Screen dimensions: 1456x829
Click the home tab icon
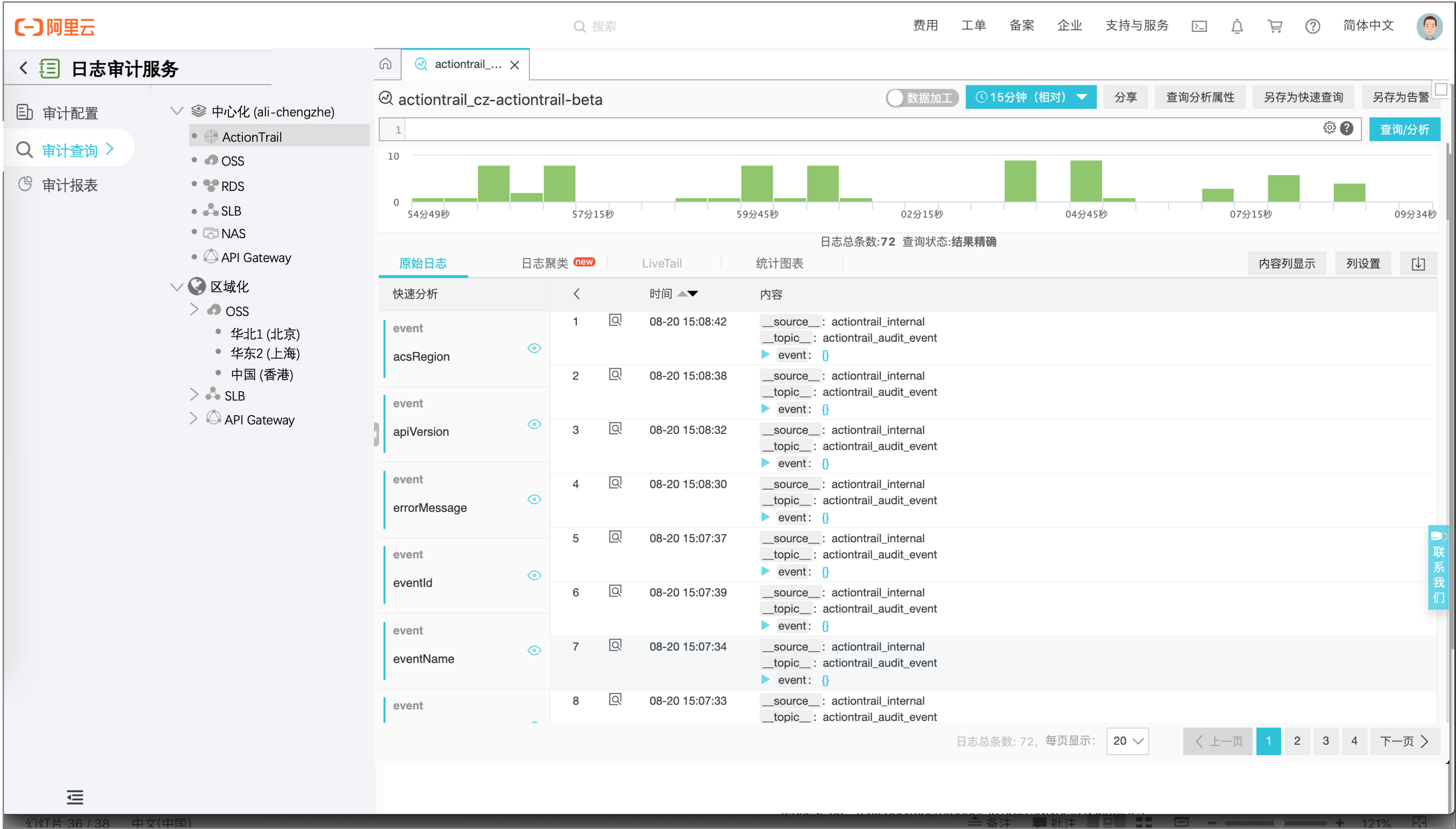(386, 64)
